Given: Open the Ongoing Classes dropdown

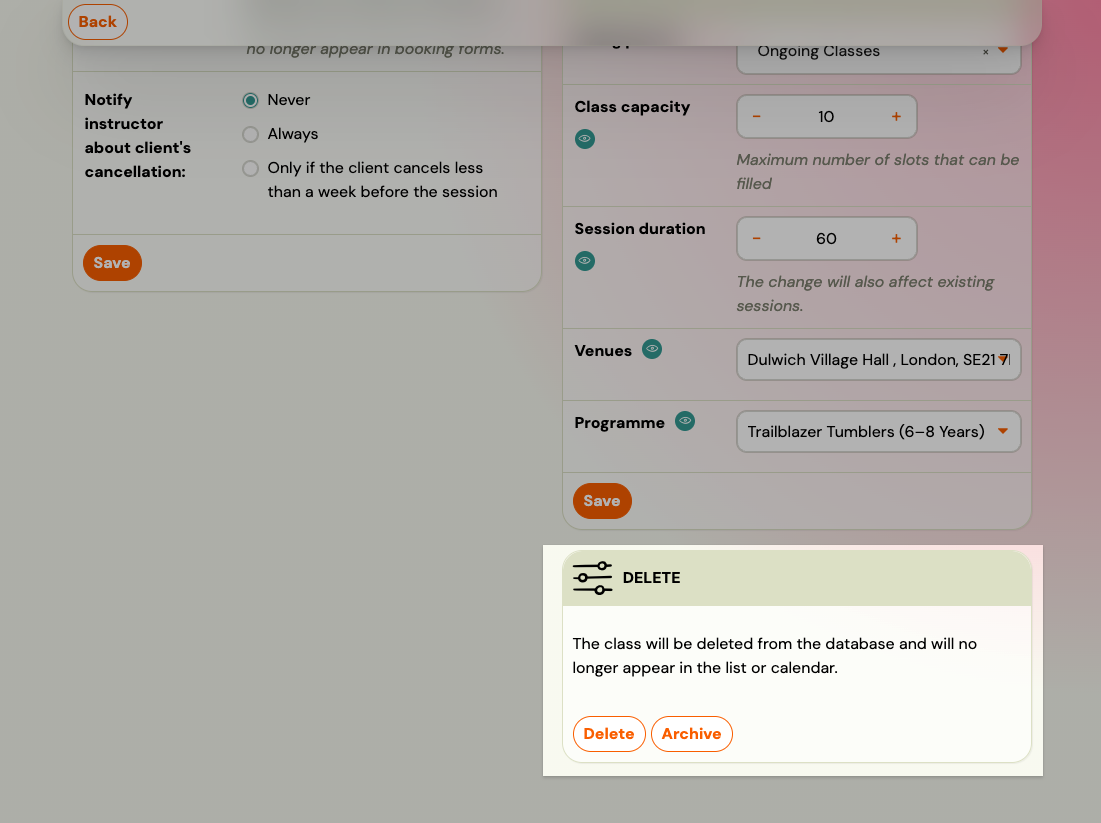Looking at the screenshot, I should pyautogui.click(x=1003, y=51).
